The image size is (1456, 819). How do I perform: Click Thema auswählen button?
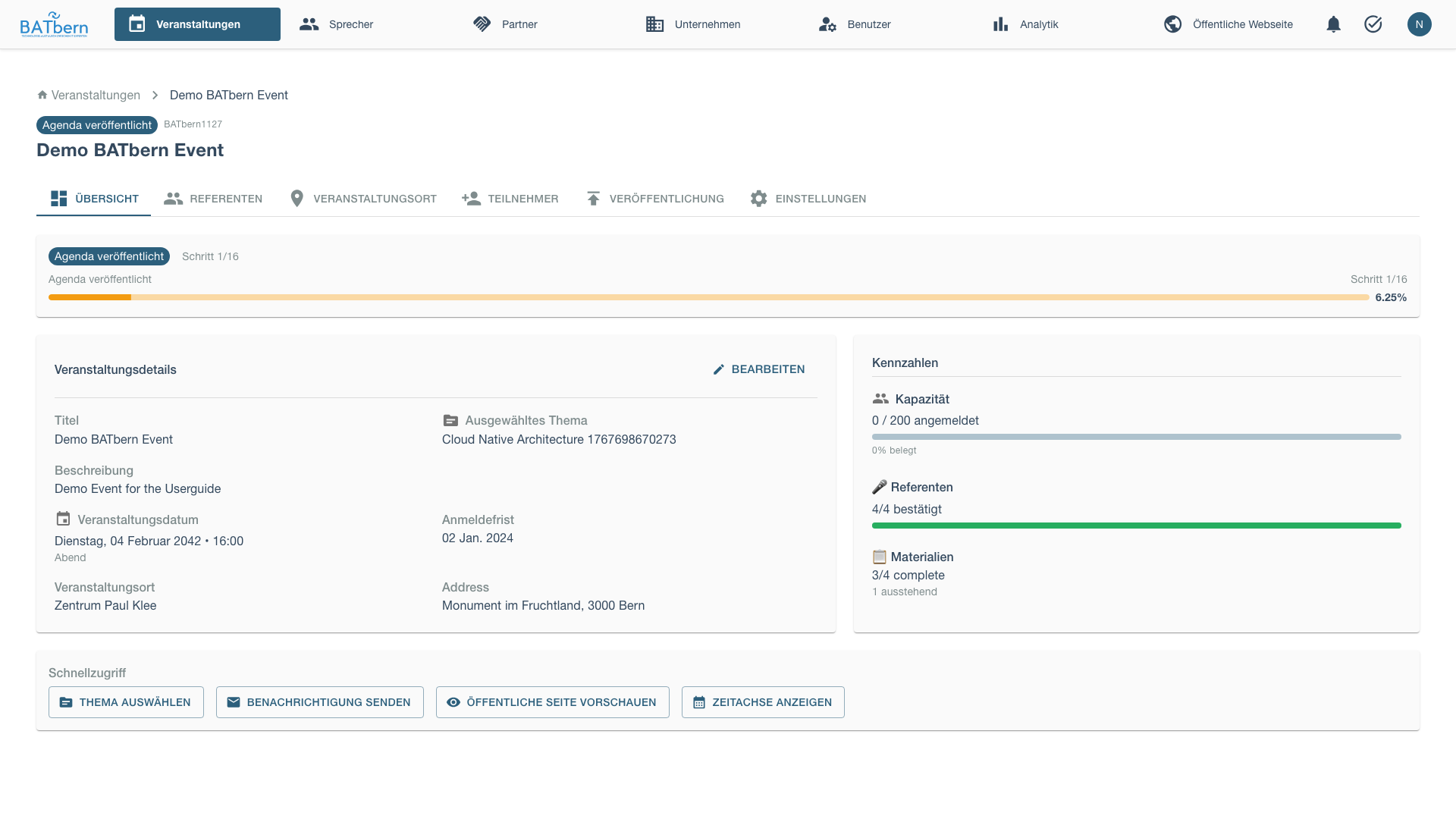tap(126, 702)
